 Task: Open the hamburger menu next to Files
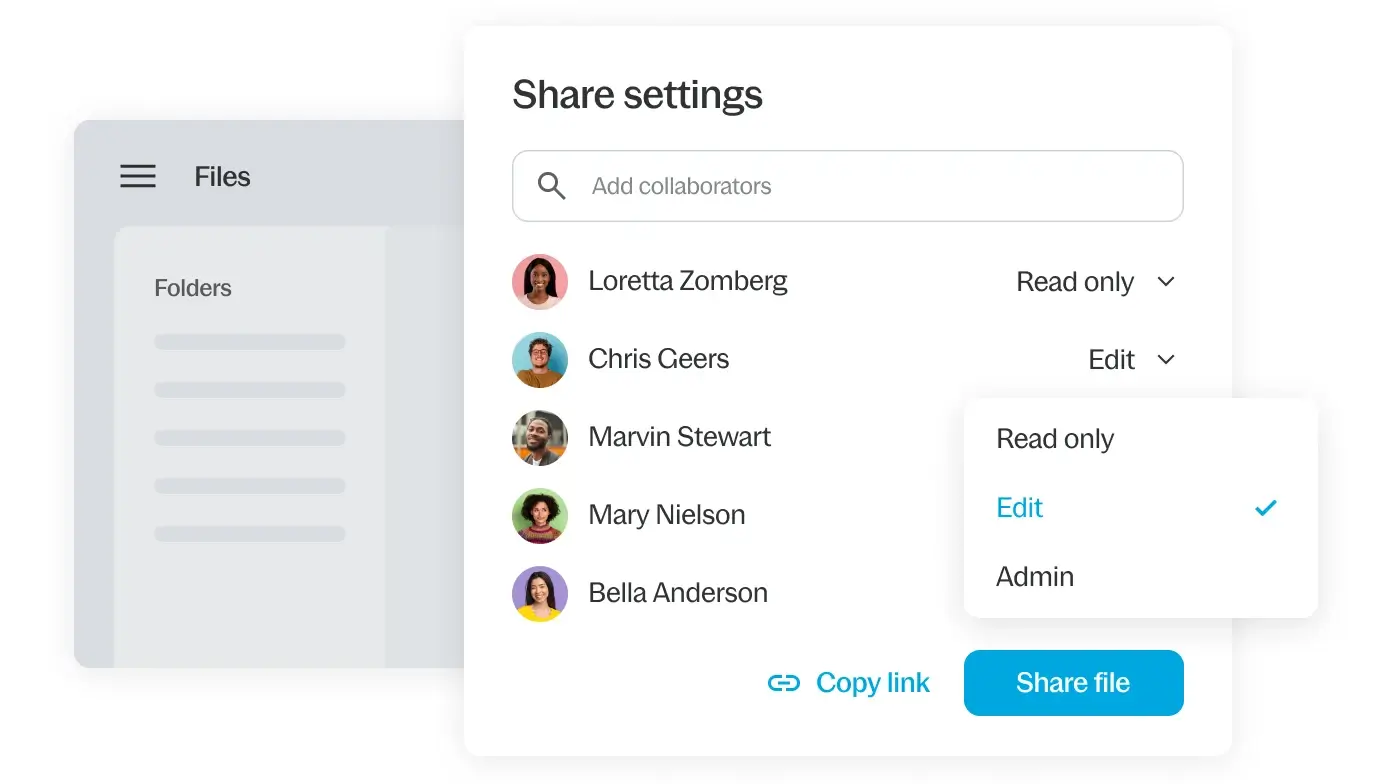[138, 177]
